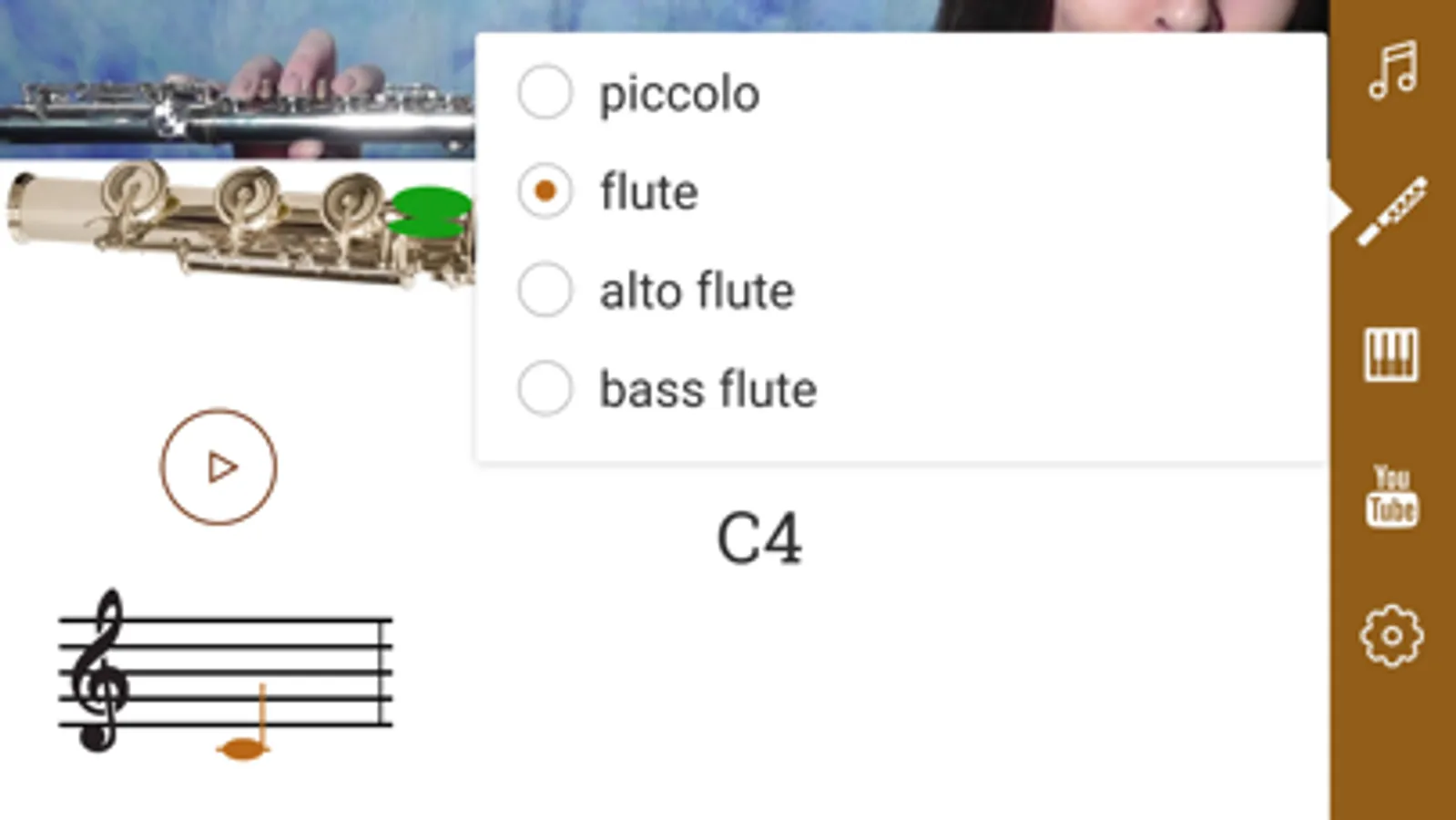Click the sidebar arrow next to flute icon

1342,211
